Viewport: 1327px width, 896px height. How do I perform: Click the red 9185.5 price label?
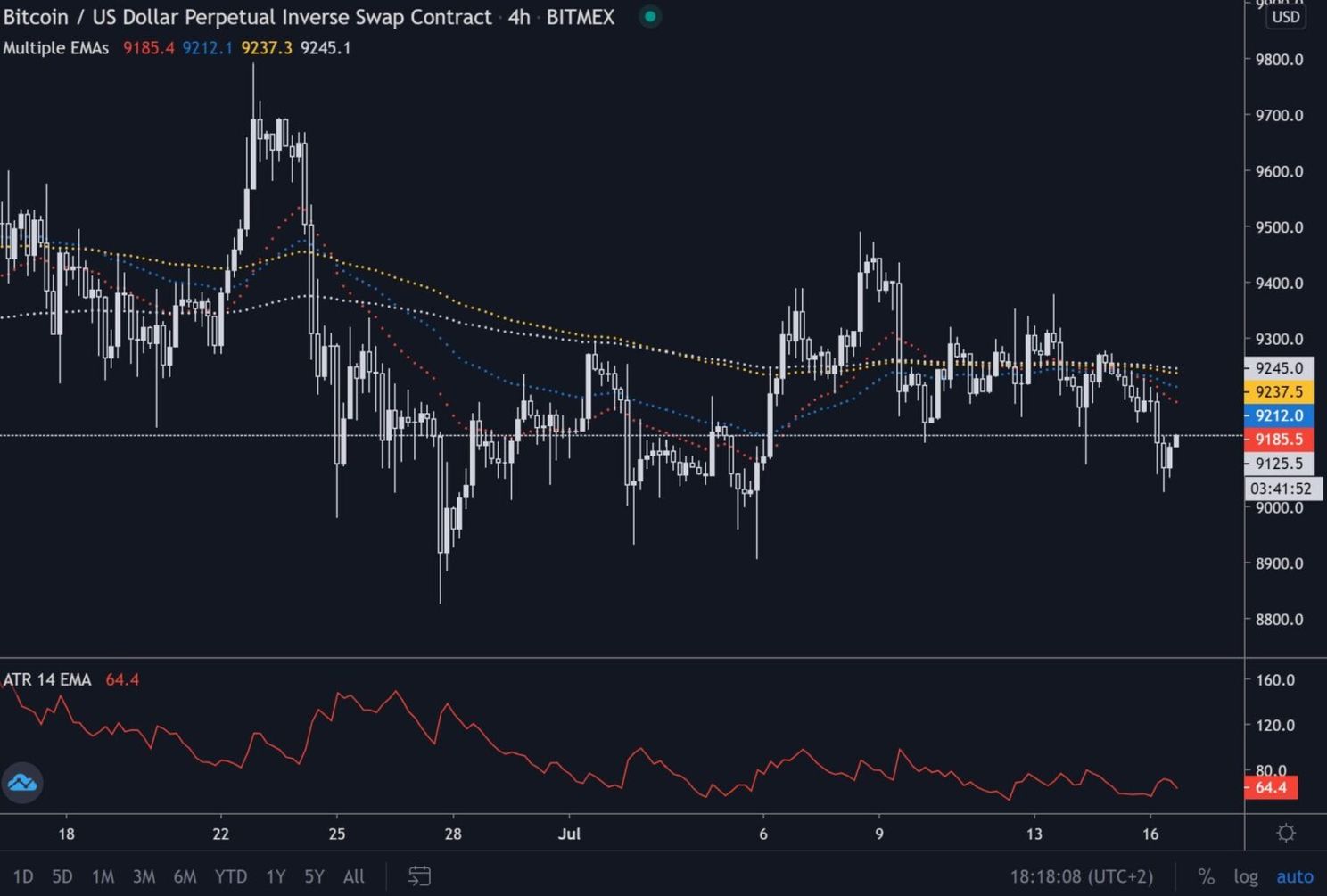[1279, 439]
